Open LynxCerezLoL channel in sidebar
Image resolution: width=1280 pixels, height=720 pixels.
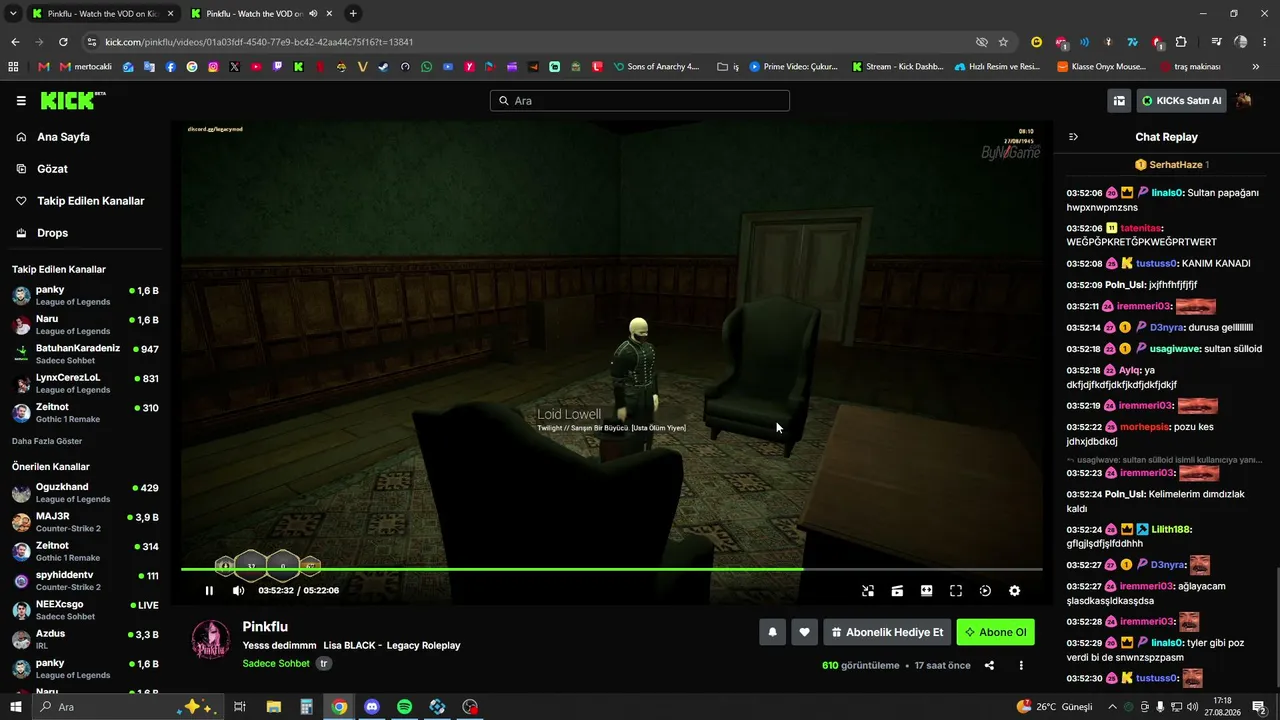85,383
